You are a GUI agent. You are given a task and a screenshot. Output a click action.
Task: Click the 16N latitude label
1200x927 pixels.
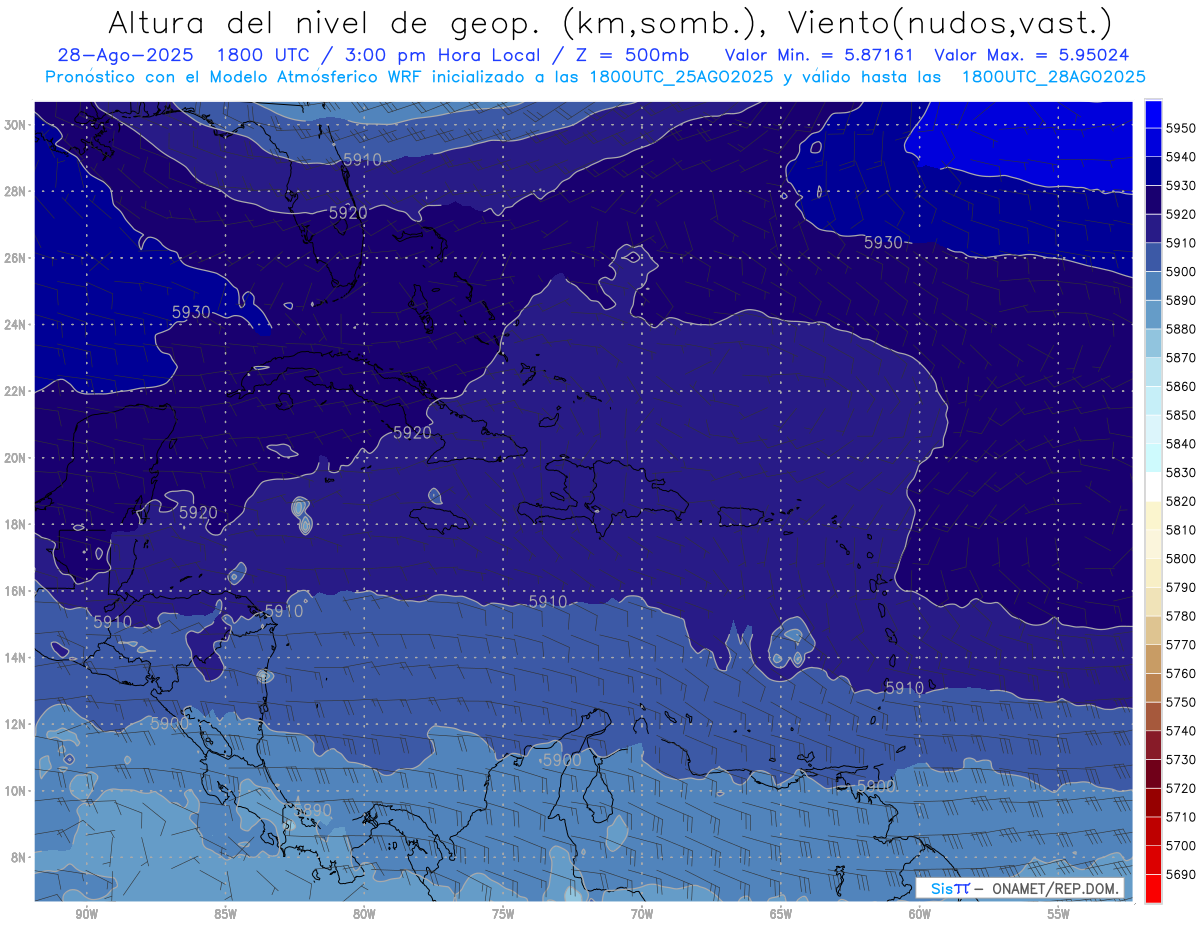click(x=15, y=591)
